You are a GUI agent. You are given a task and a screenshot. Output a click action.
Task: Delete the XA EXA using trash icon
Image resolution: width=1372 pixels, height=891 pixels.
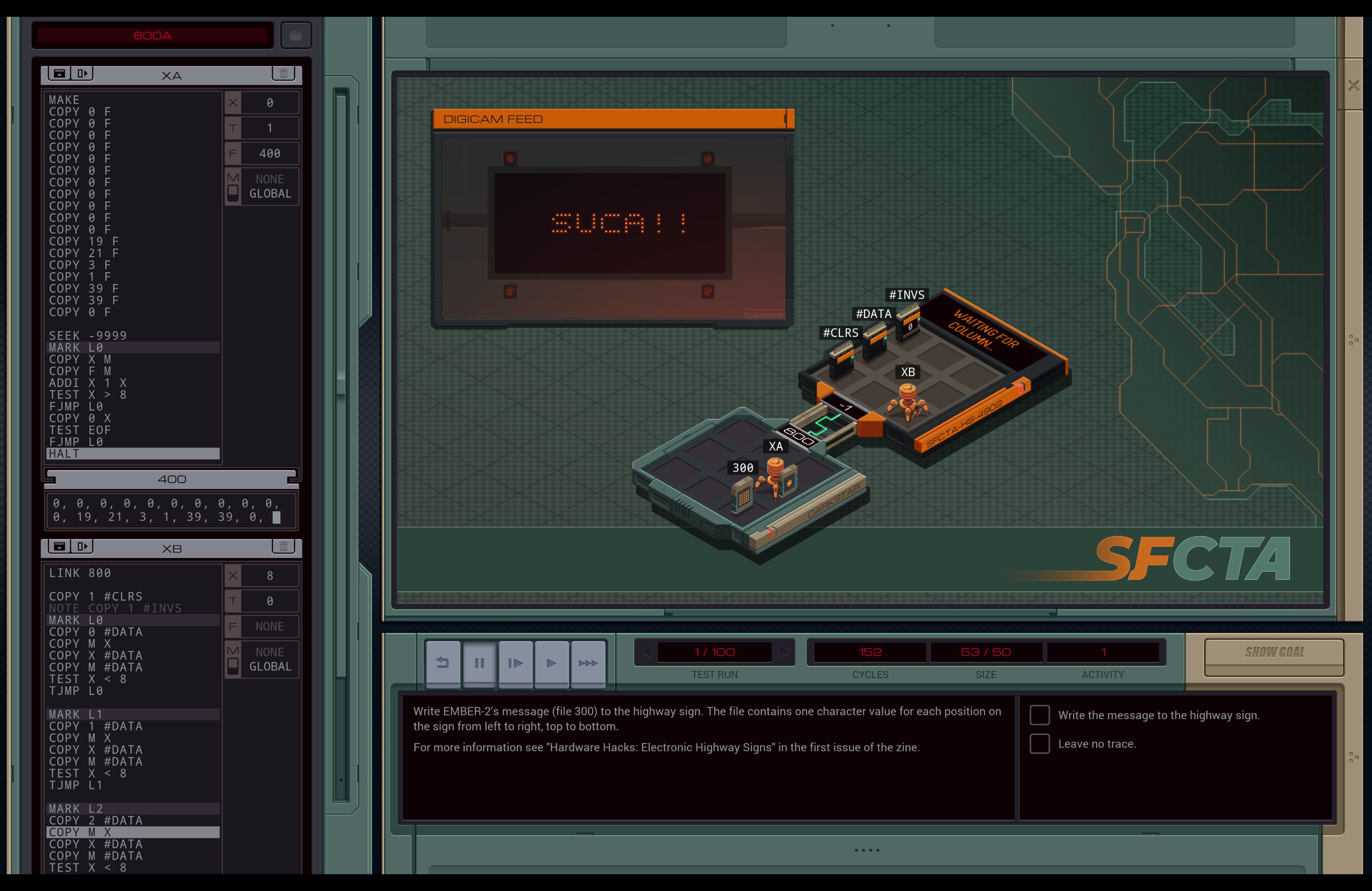[x=283, y=73]
